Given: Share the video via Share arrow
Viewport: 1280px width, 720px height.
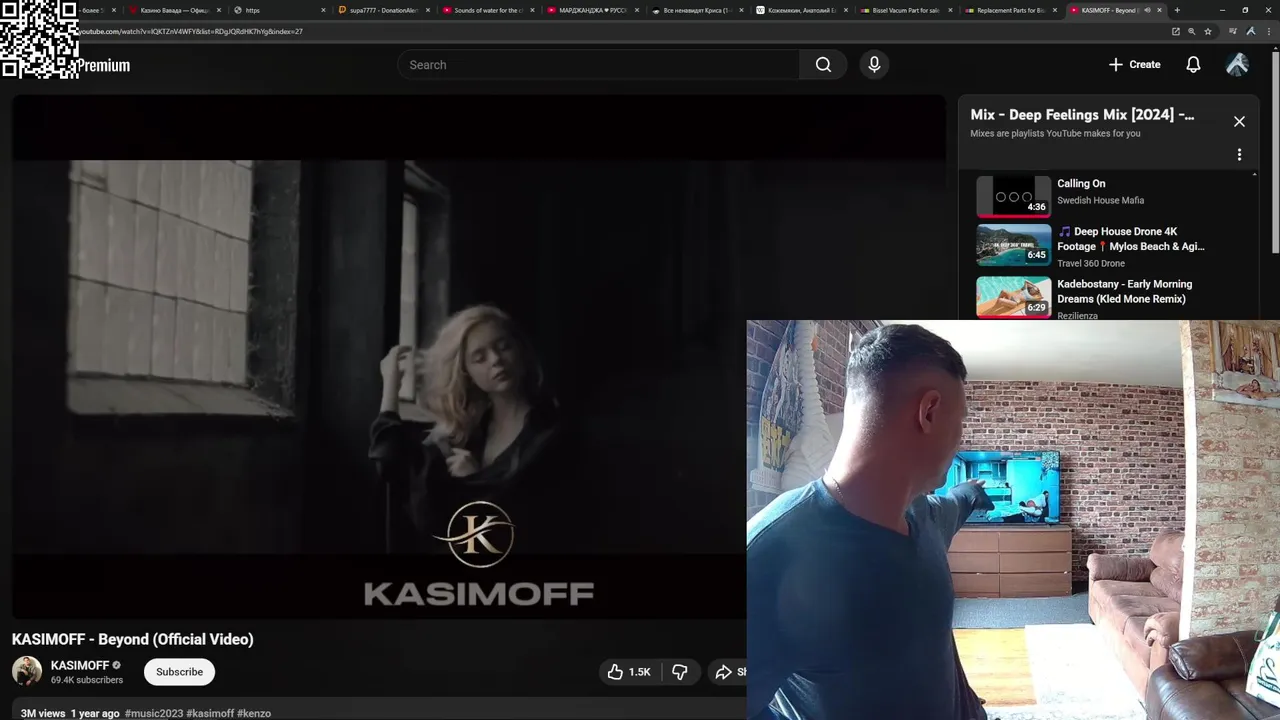Looking at the screenshot, I should 729,672.
